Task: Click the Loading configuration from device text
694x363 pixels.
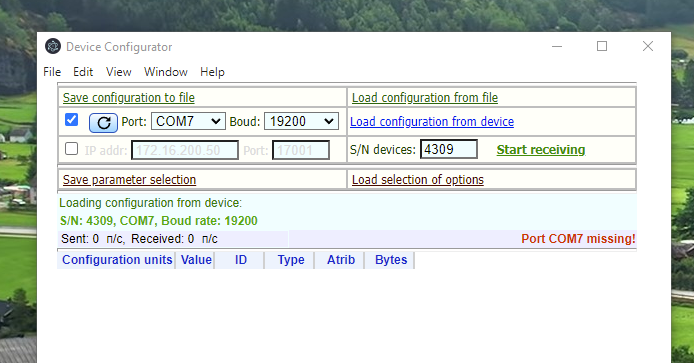Action: click(150, 203)
